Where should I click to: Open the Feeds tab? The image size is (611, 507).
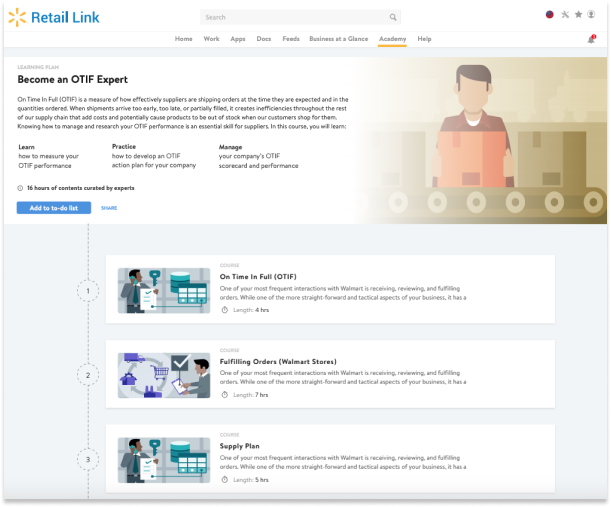tap(291, 39)
